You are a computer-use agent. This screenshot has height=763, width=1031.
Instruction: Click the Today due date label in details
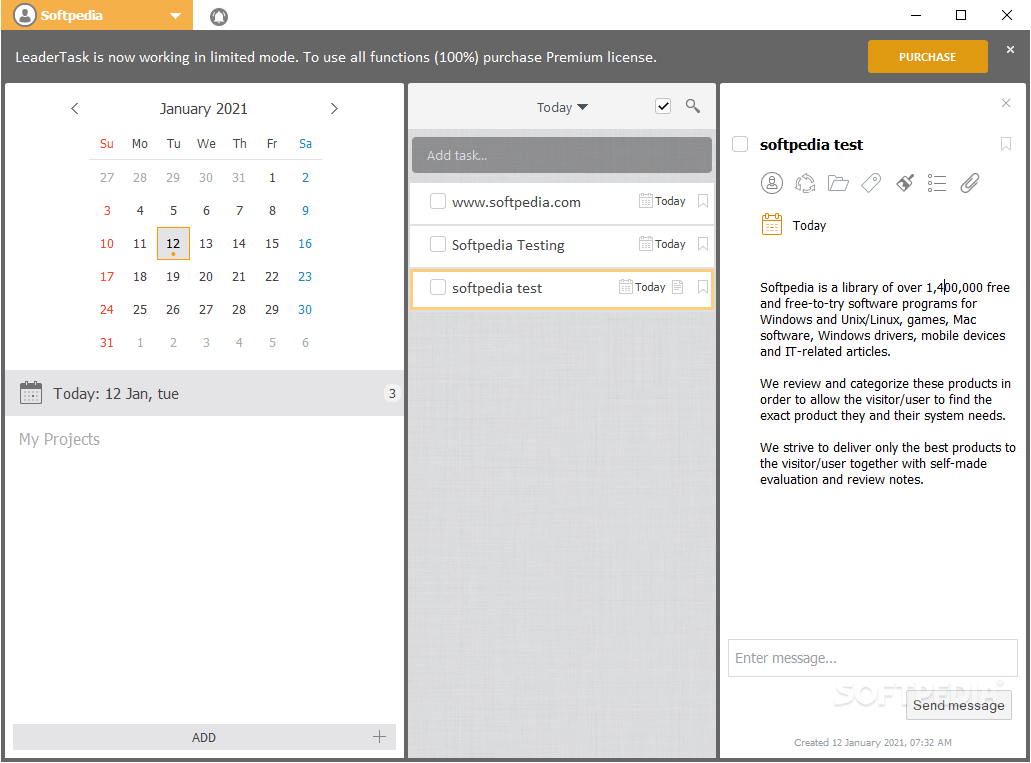(x=809, y=226)
